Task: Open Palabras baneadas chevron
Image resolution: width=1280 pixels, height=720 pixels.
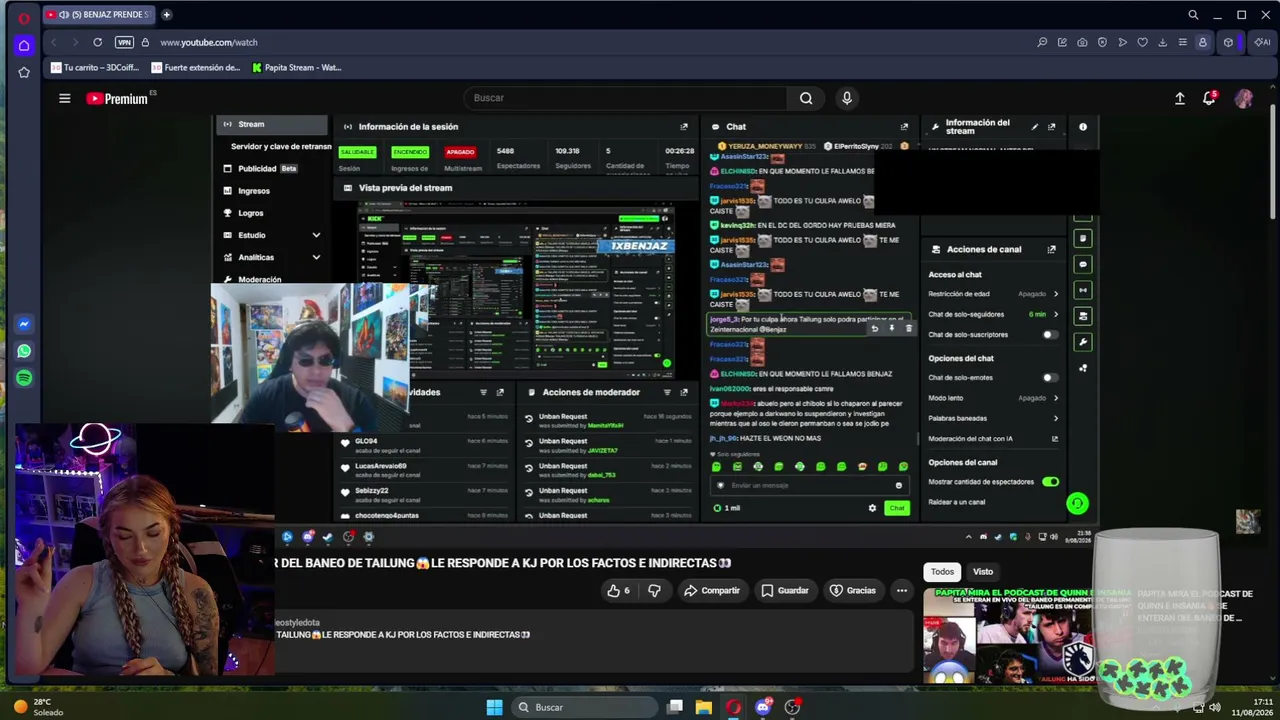Action: coord(1055,418)
